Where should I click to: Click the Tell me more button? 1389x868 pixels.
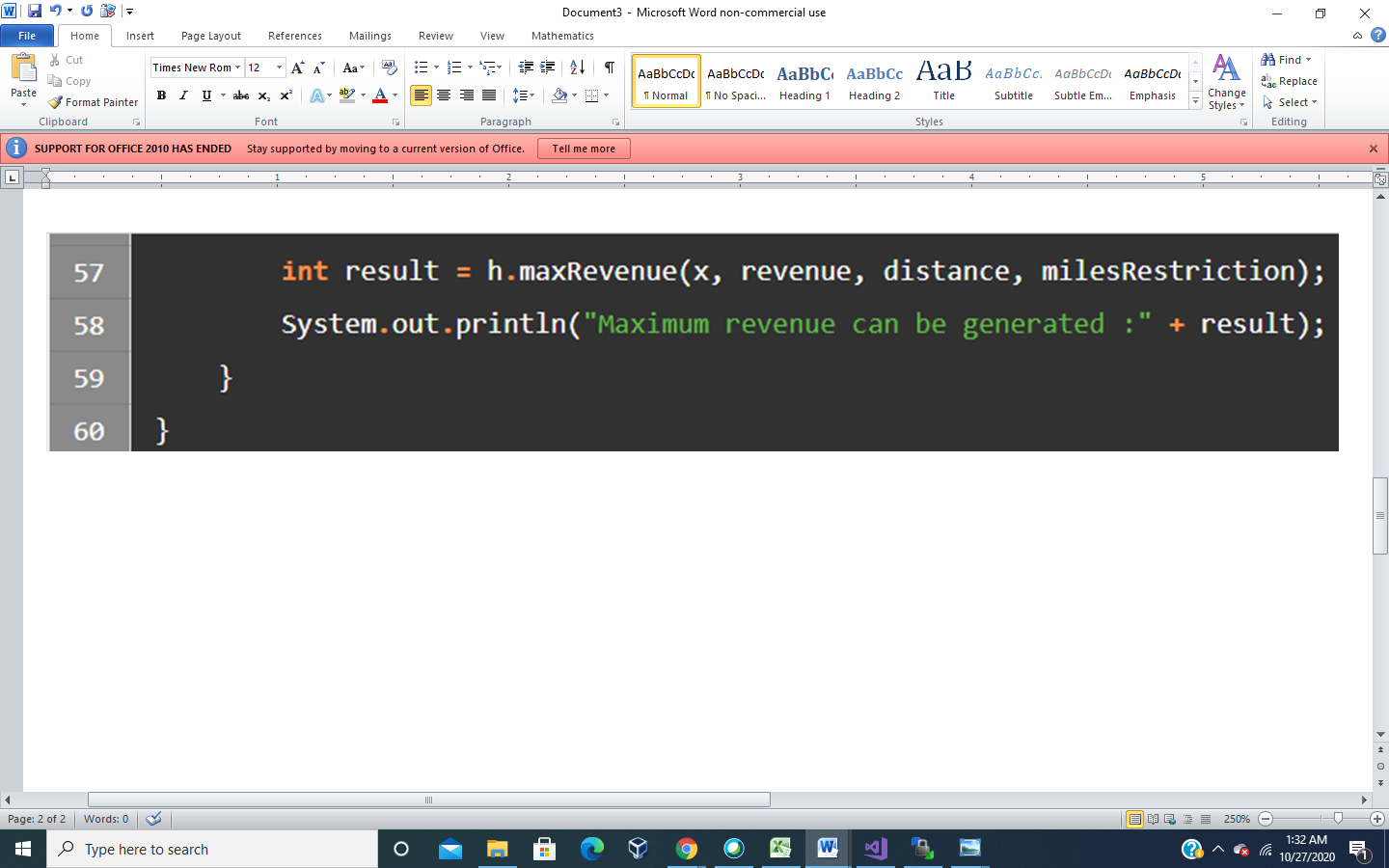(584, 149)
